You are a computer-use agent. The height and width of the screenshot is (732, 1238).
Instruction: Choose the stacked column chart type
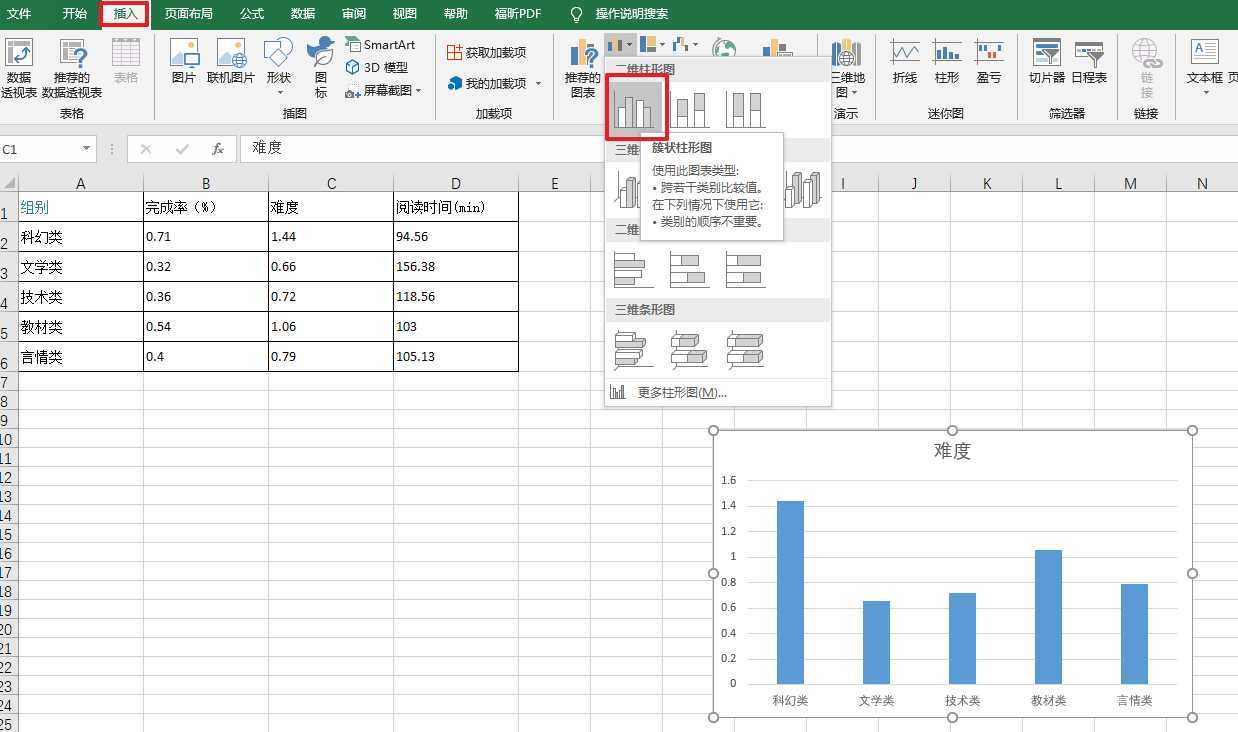point(690,109)
